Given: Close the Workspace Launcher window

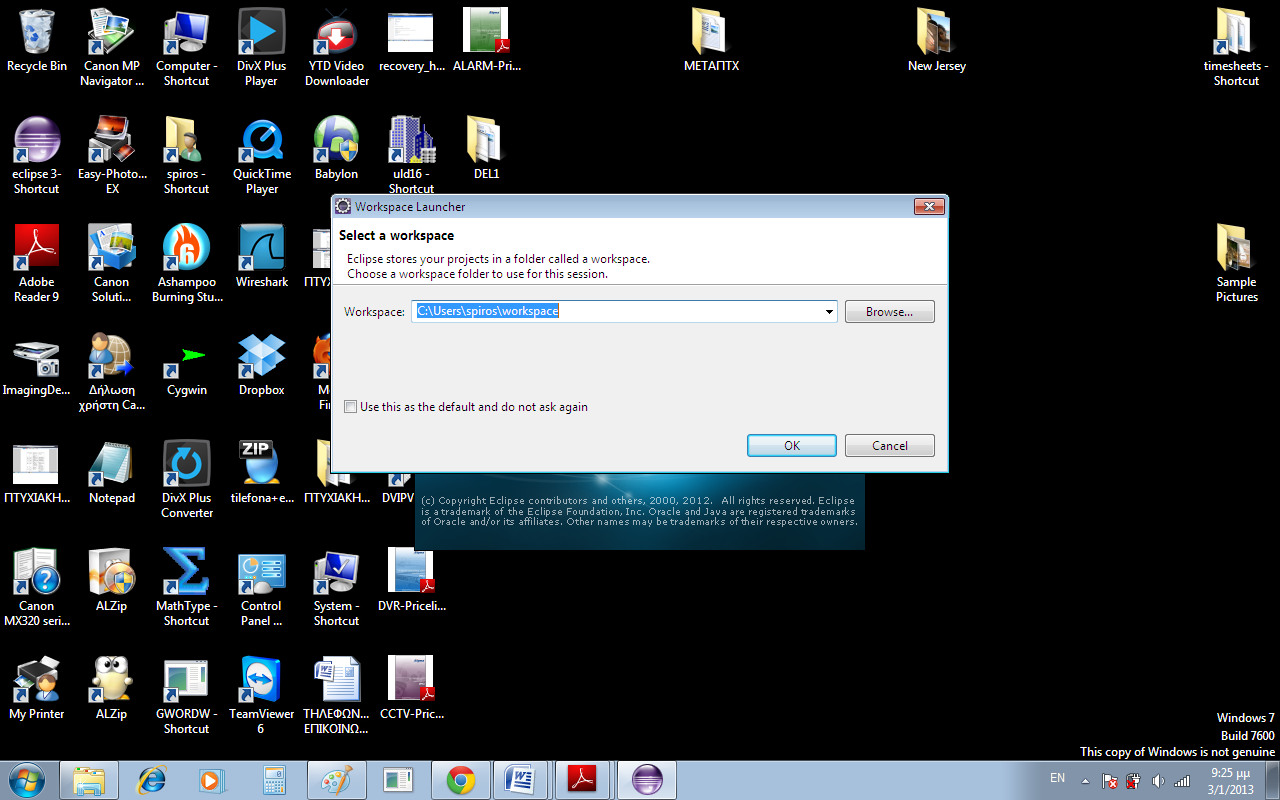Looking at the screenshot, I should click(x=929, y=207).
